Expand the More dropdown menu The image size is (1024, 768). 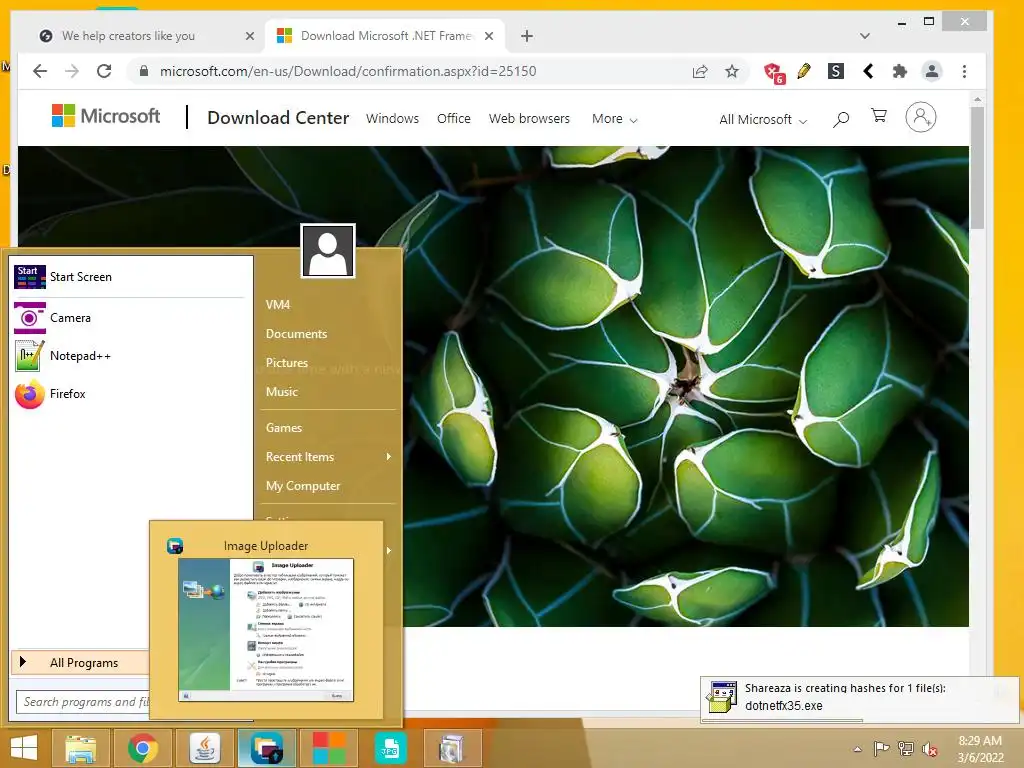[x=615, y=119]
